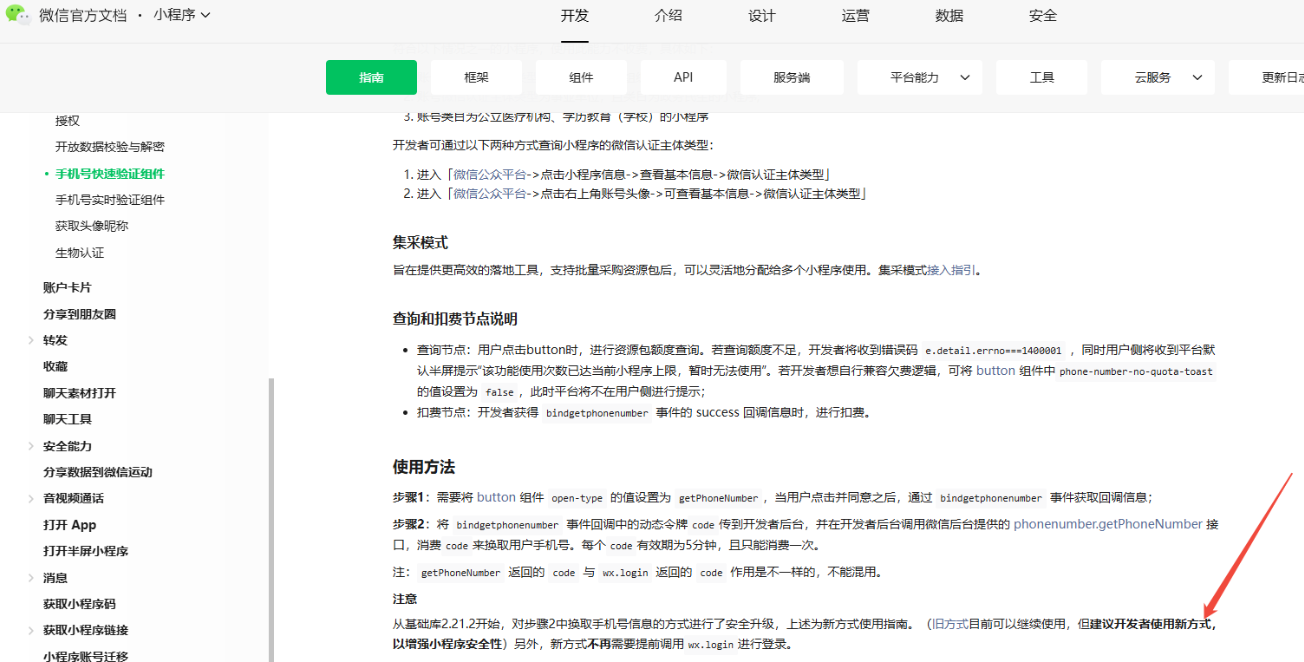Open button link in 步骤1
This screenshot has height=662, width=1304.
click(x=496, y=497)
